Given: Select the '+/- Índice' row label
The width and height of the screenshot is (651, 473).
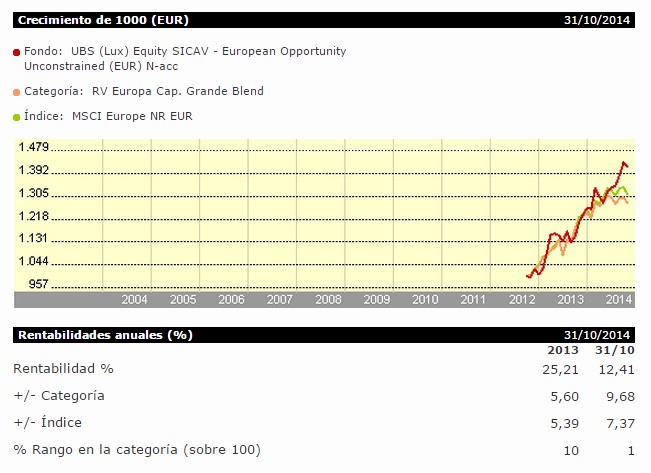Looking at the screenshot, I should 48,423.
